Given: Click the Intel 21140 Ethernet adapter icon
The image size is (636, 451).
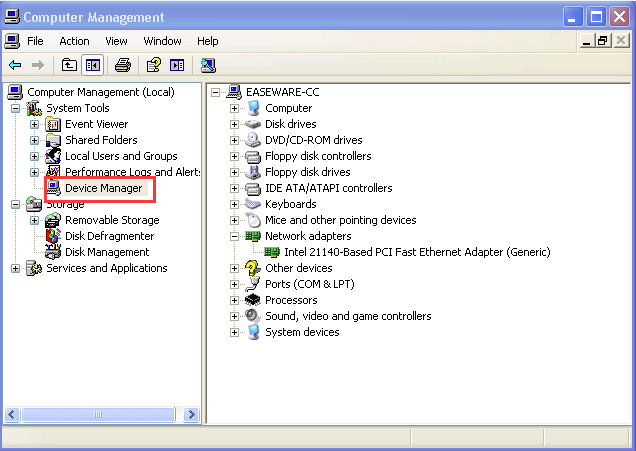Looking at the screenshot, I should [x=272, y=252].
